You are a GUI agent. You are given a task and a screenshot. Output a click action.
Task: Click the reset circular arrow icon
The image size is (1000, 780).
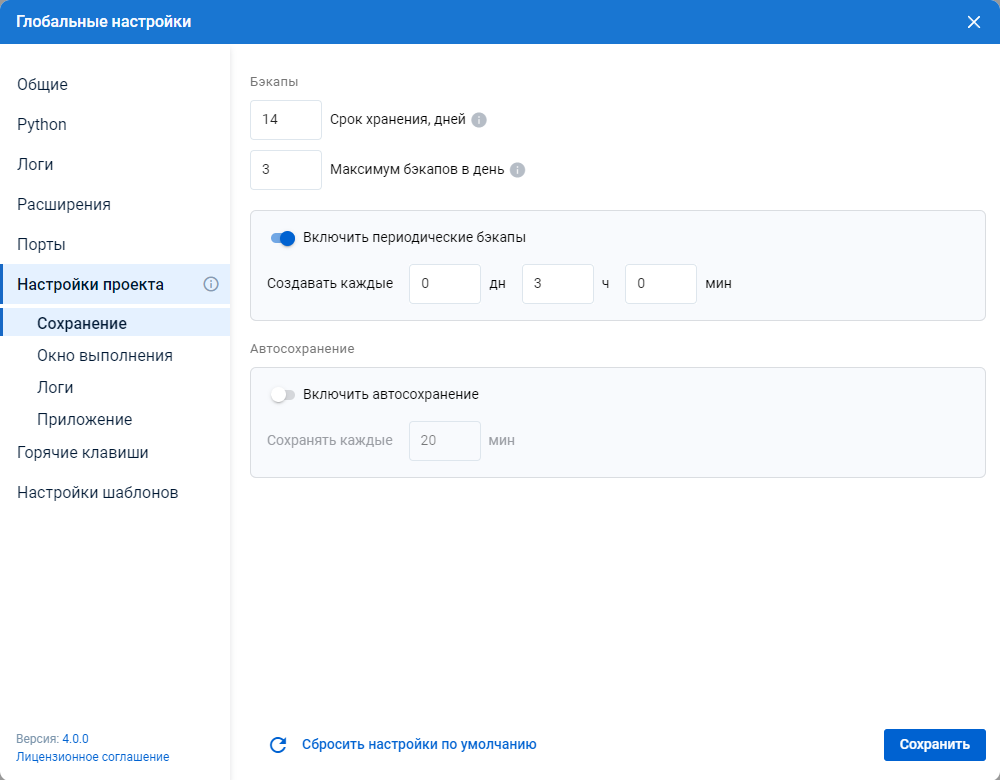click(x=278, y=745)
